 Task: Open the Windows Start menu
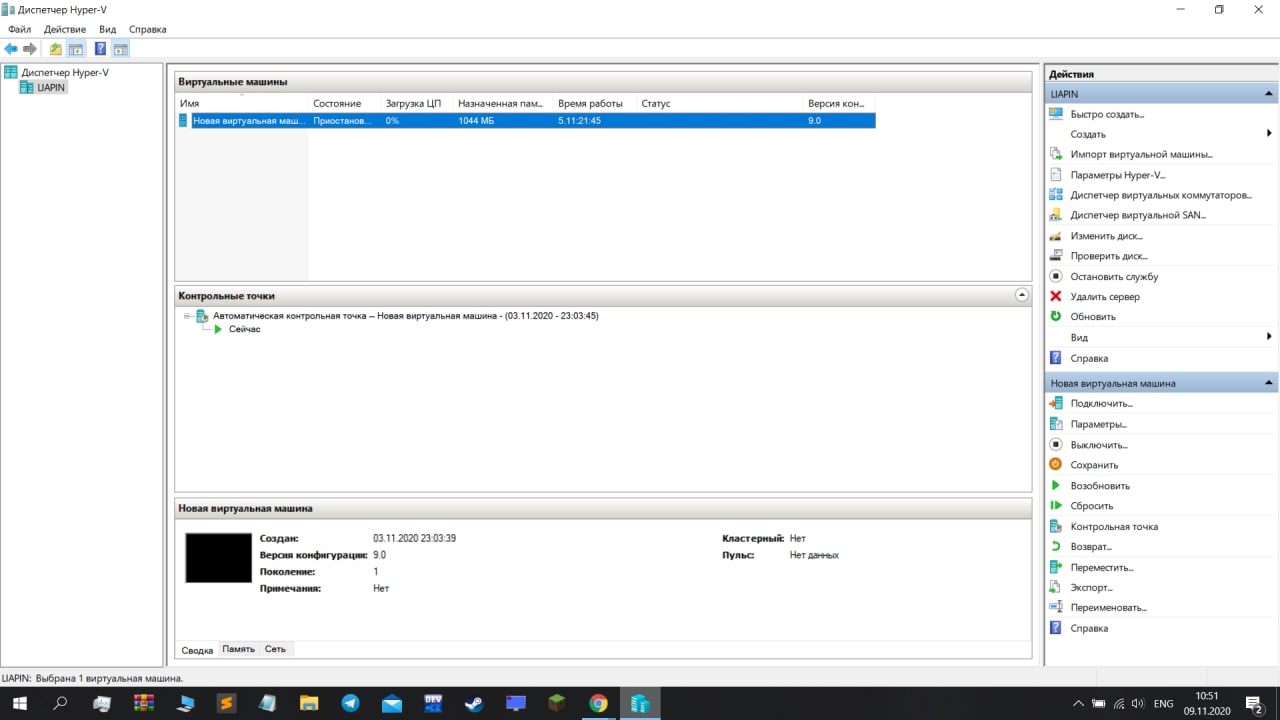[x=19, y=704]
